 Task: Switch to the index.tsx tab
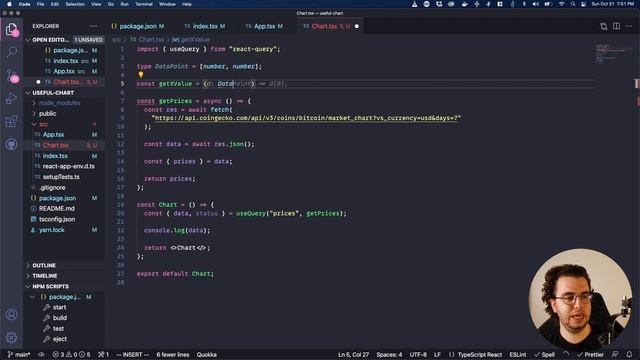pyautogui.click(x=205, y=26)
